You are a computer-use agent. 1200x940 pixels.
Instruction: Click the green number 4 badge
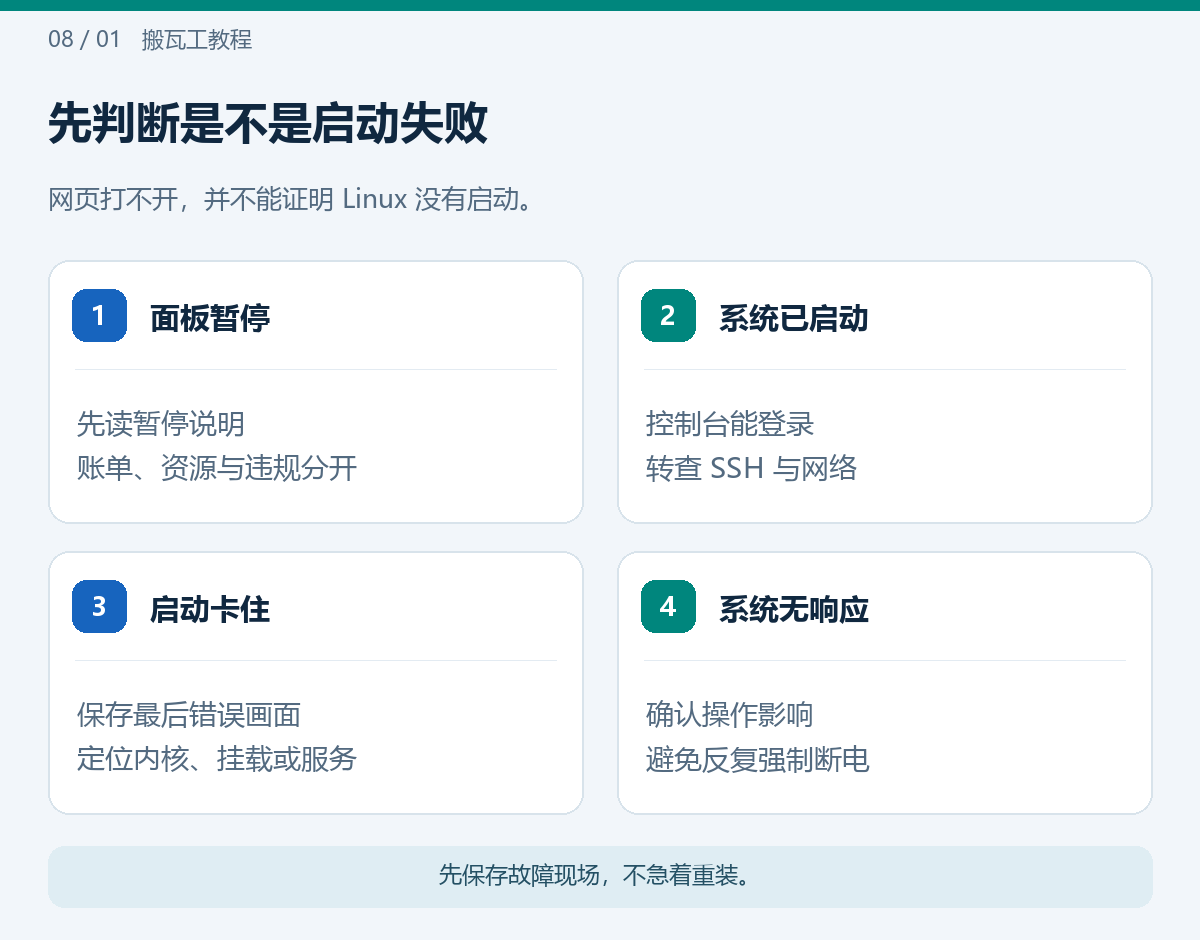(x=668, y=606)
